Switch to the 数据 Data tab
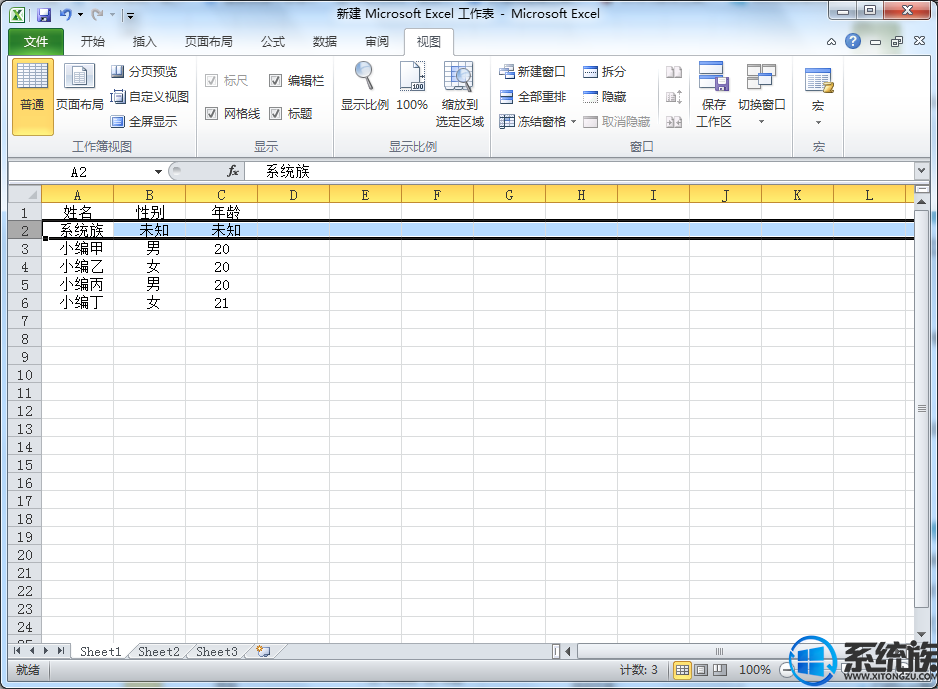938x689 pixels. (x=325, y=42)
